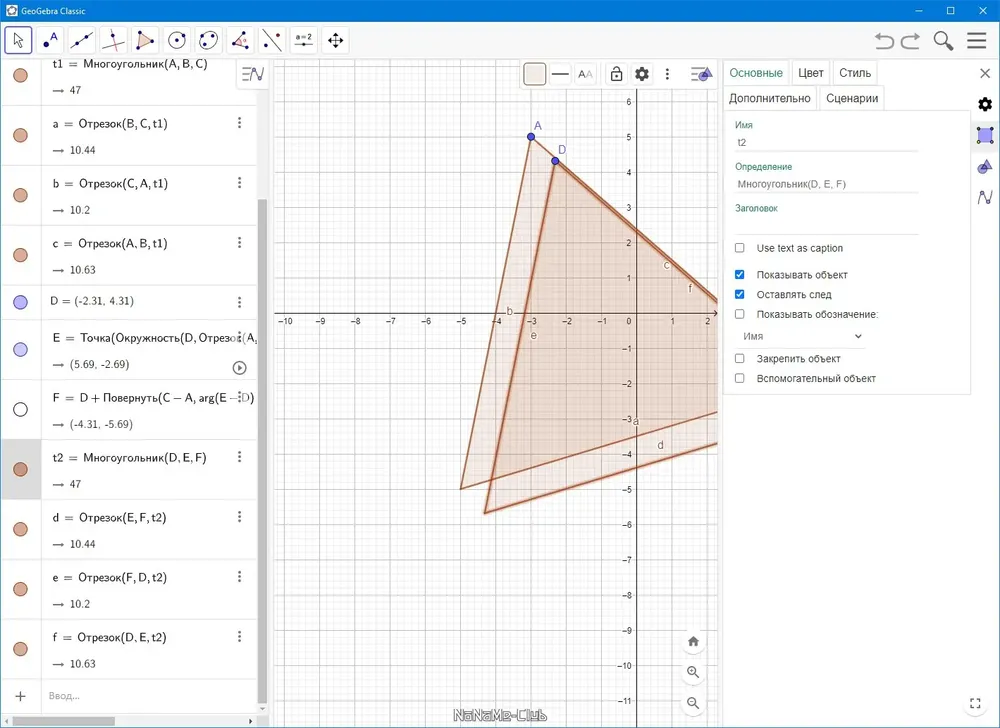Select the Circle with center tool
The width and height of the screenshot is (1000, 728).
coord(177,41)
